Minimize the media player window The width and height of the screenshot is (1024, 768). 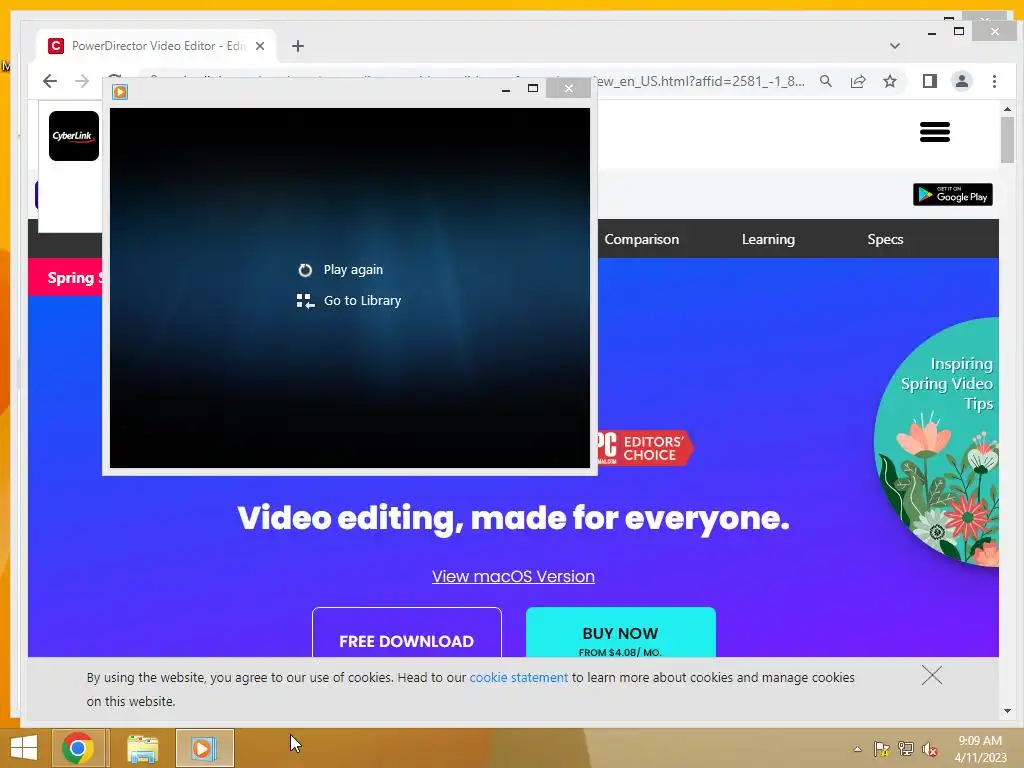point(505,89)
